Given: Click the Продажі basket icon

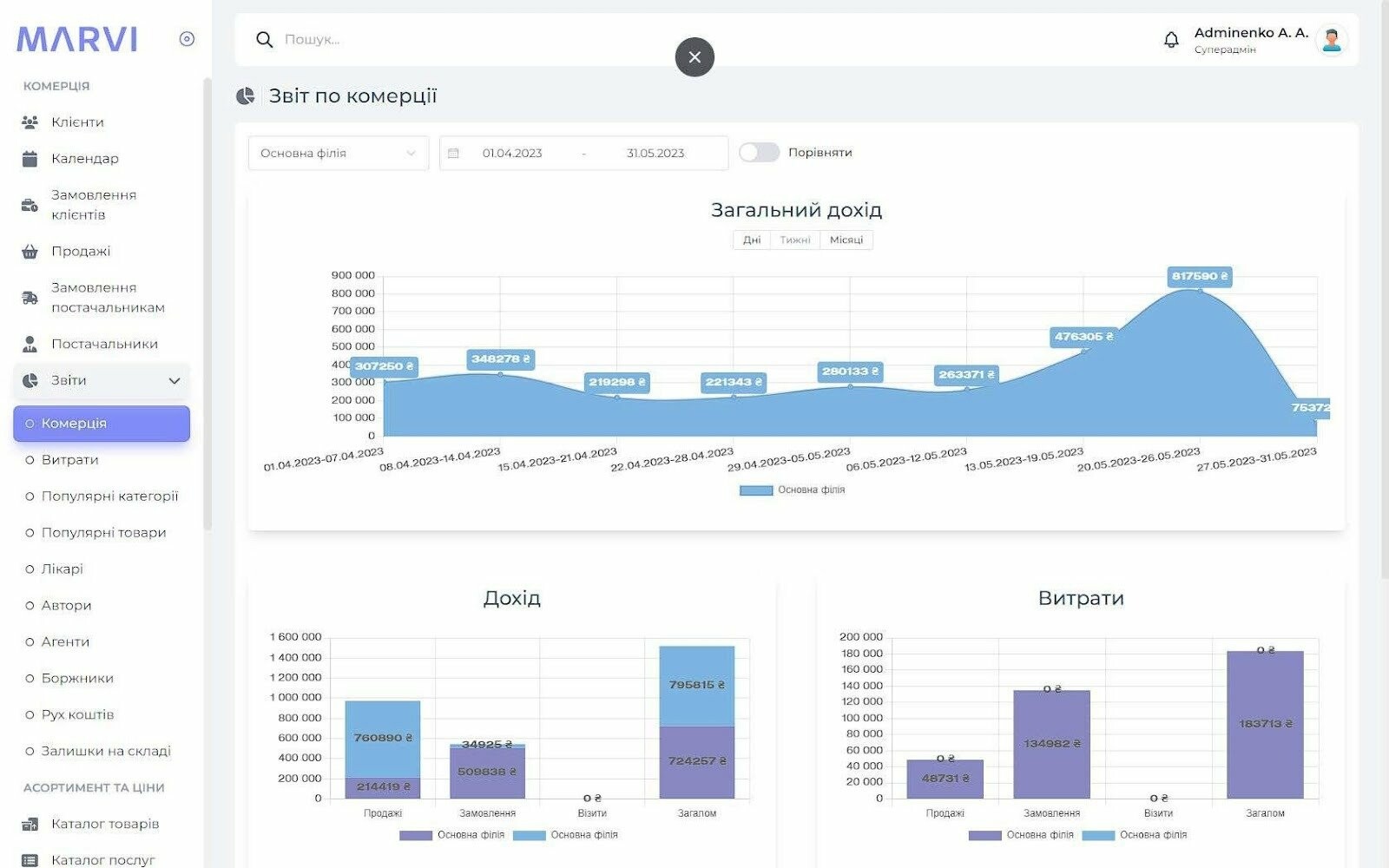Looking at the screenshot, I should point(30,252).
